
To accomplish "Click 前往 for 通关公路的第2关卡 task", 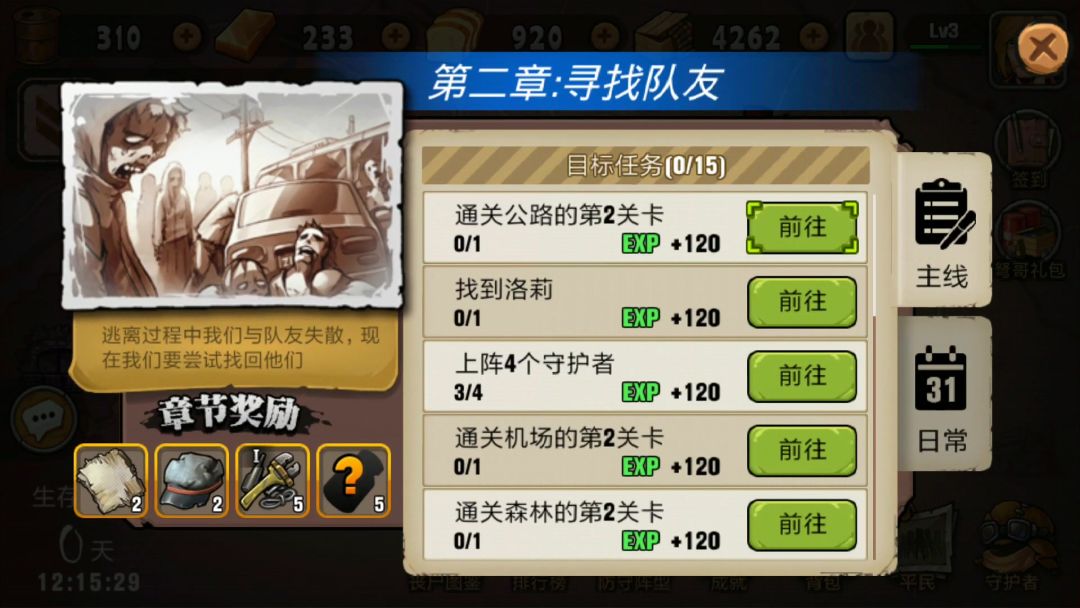I will coord(802,227).
